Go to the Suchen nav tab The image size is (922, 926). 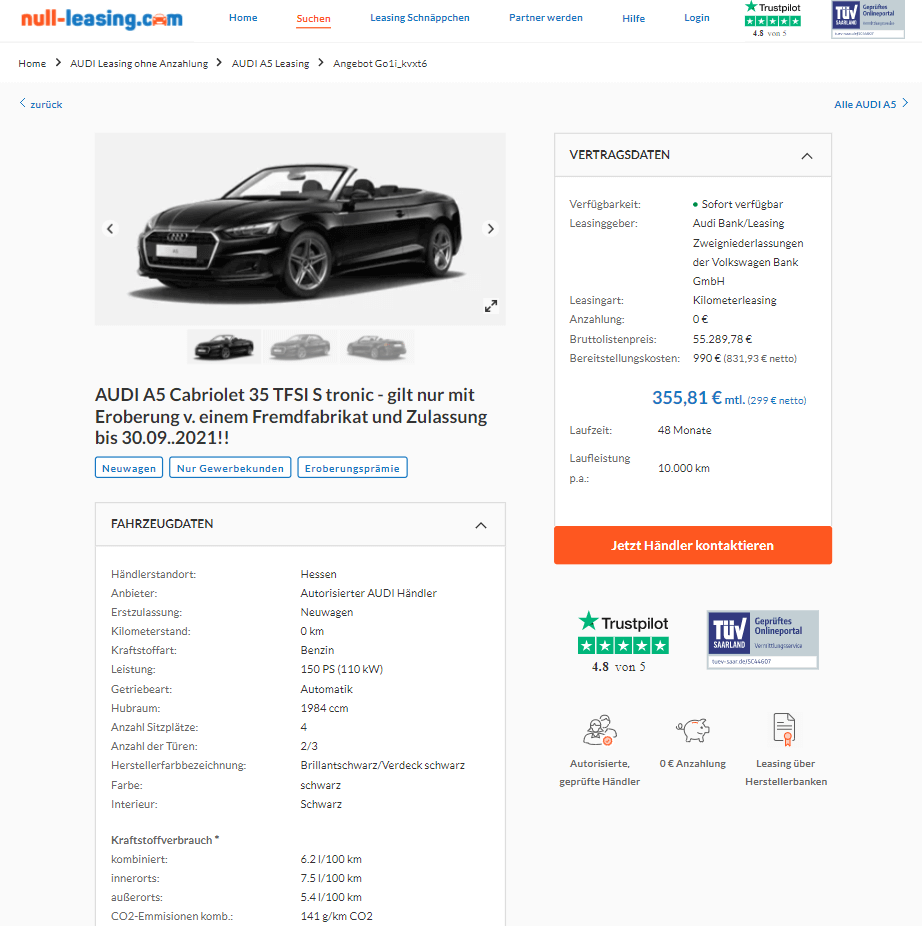313,19
